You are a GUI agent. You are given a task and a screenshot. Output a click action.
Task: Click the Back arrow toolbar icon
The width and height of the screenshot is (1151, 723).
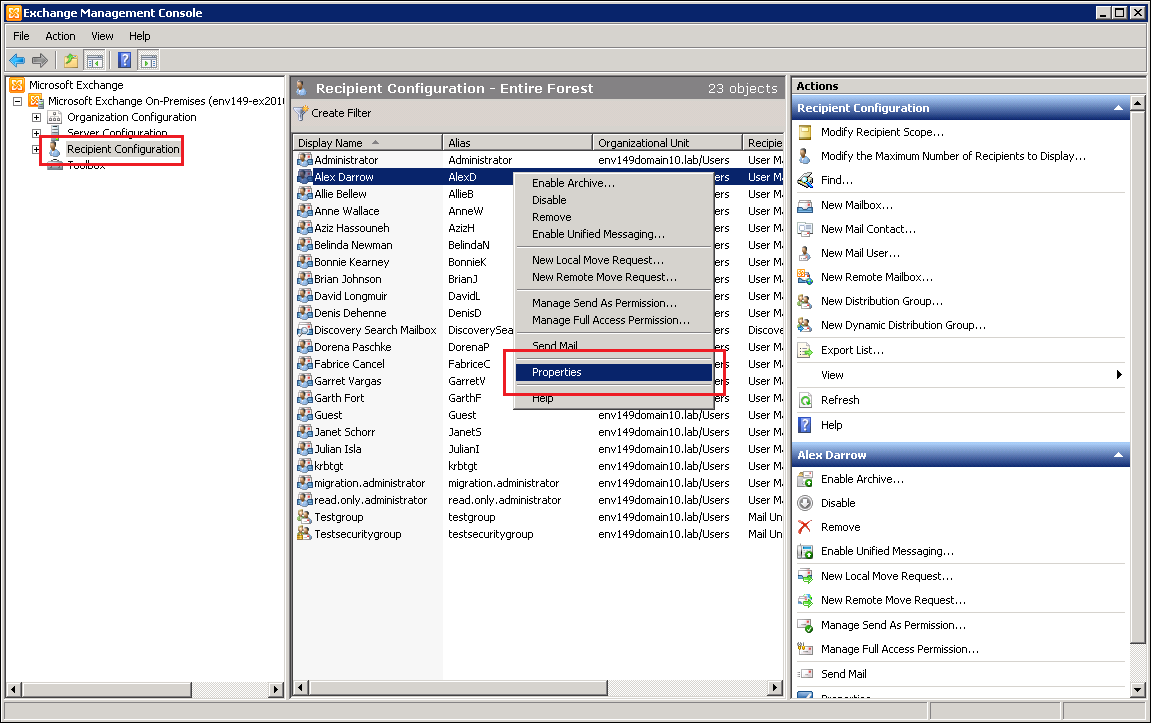[x=18, y=60]
